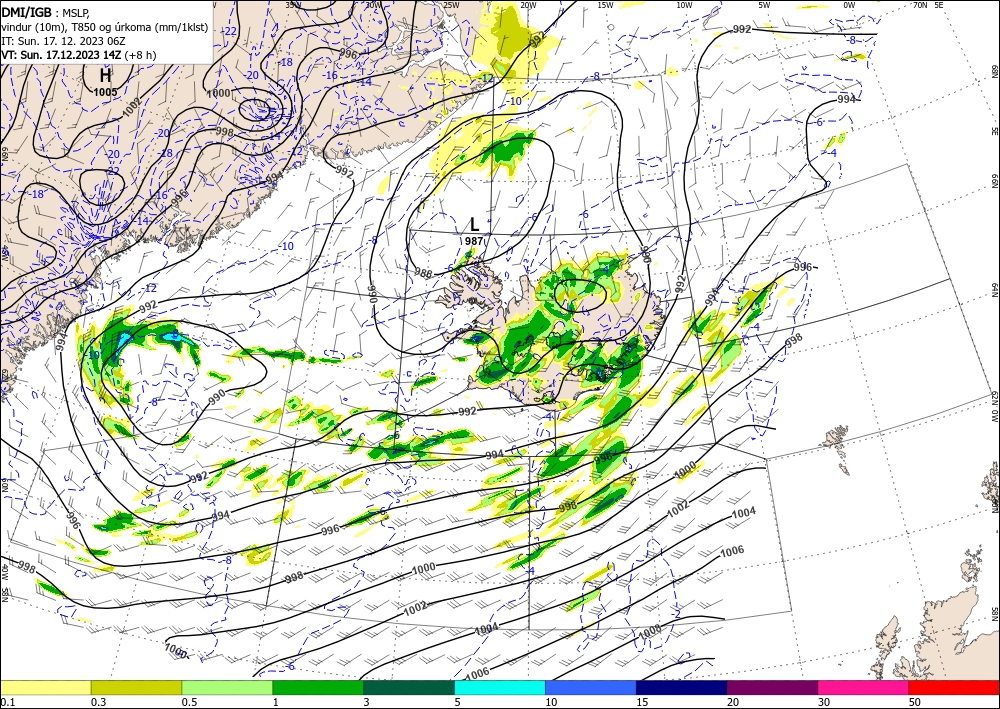Click the 30W longitude label
The image size is (1000, 709).
(x=374, y=5)
